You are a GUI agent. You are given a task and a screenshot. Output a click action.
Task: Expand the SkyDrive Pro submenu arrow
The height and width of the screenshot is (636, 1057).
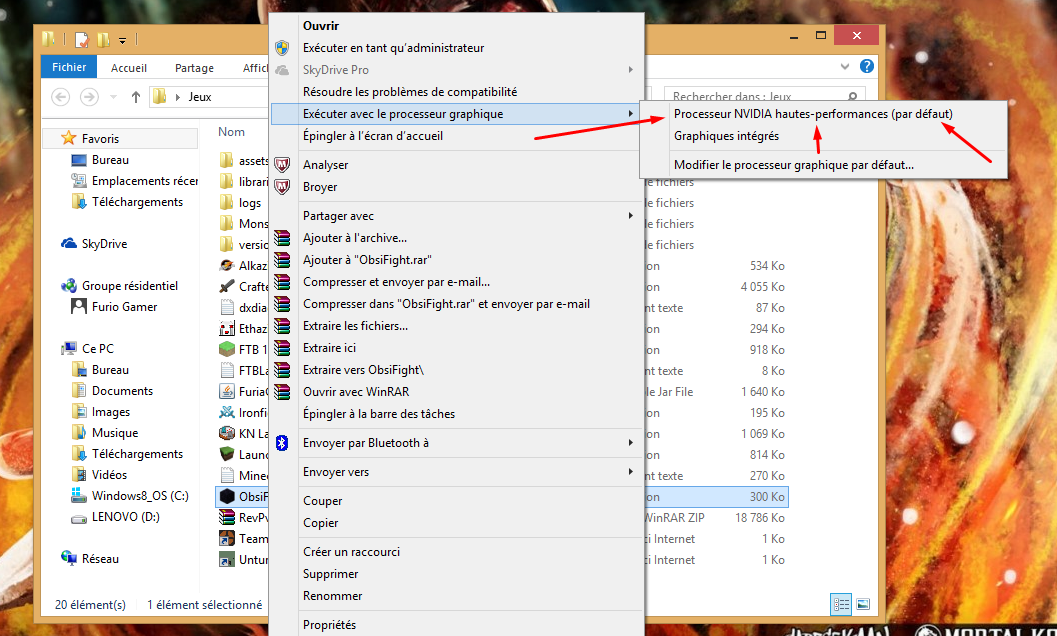pyautogui.click(x=631, y=69)
